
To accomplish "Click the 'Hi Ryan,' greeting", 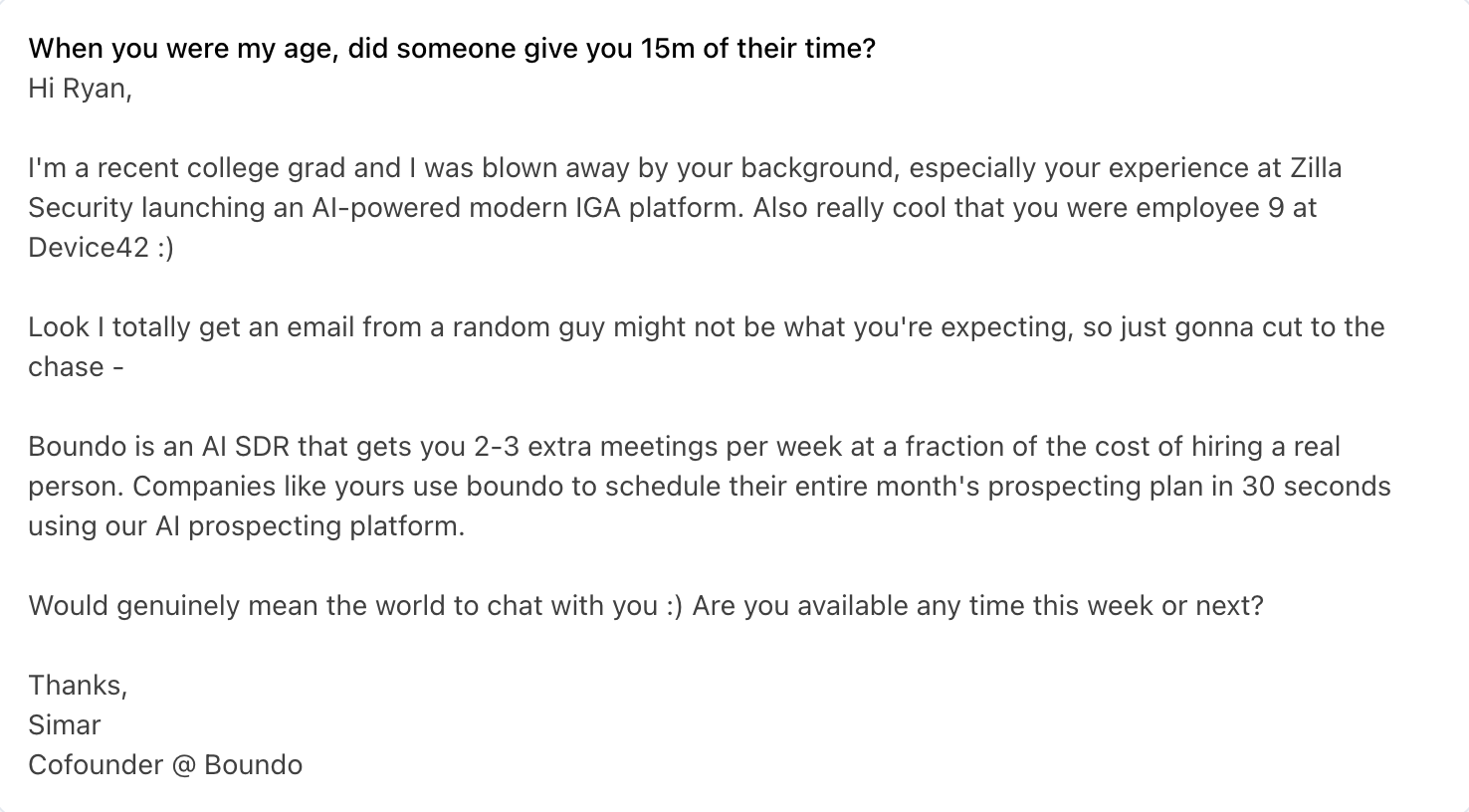I will coord(80,89).
